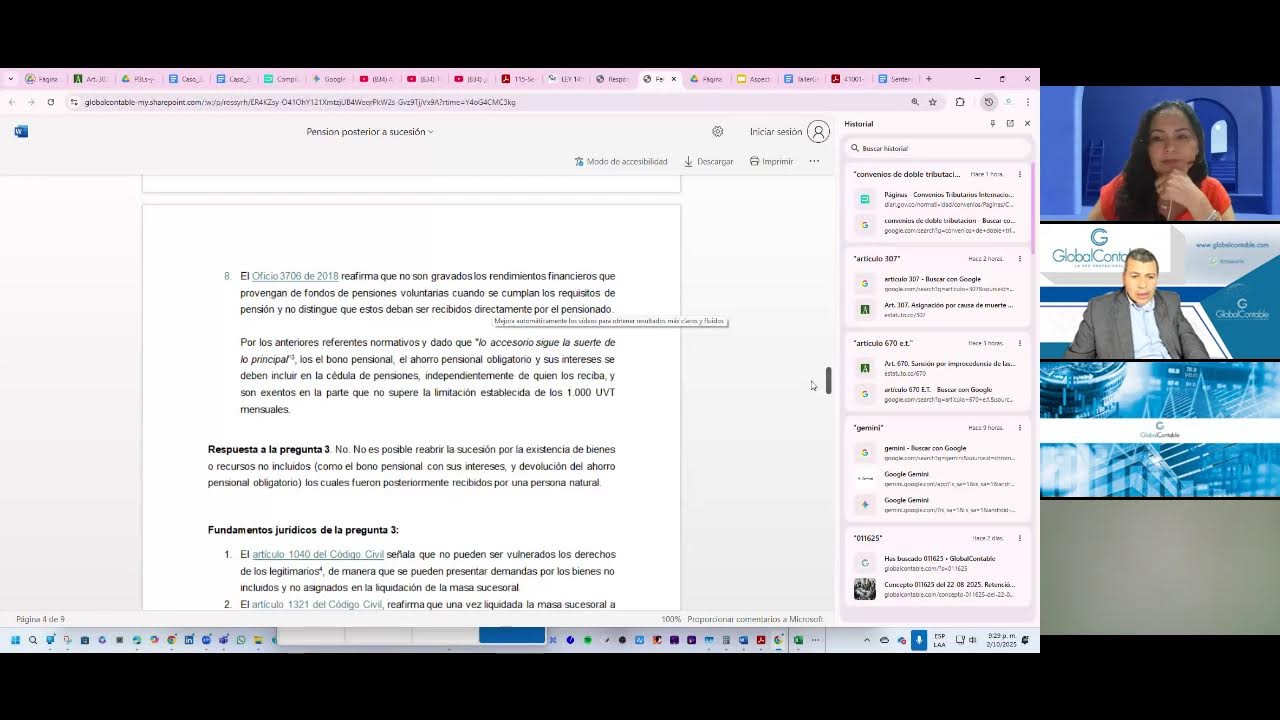1280x720 pixels.
Task: Open 'gemini - Buscar con Google' history entry
Action: click(936, 452)
